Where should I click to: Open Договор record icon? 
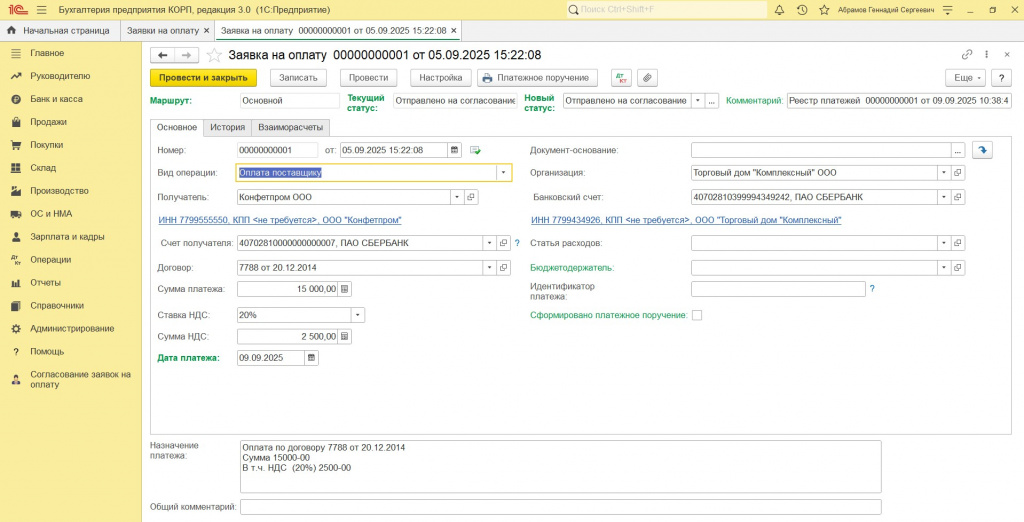(504, 268)
